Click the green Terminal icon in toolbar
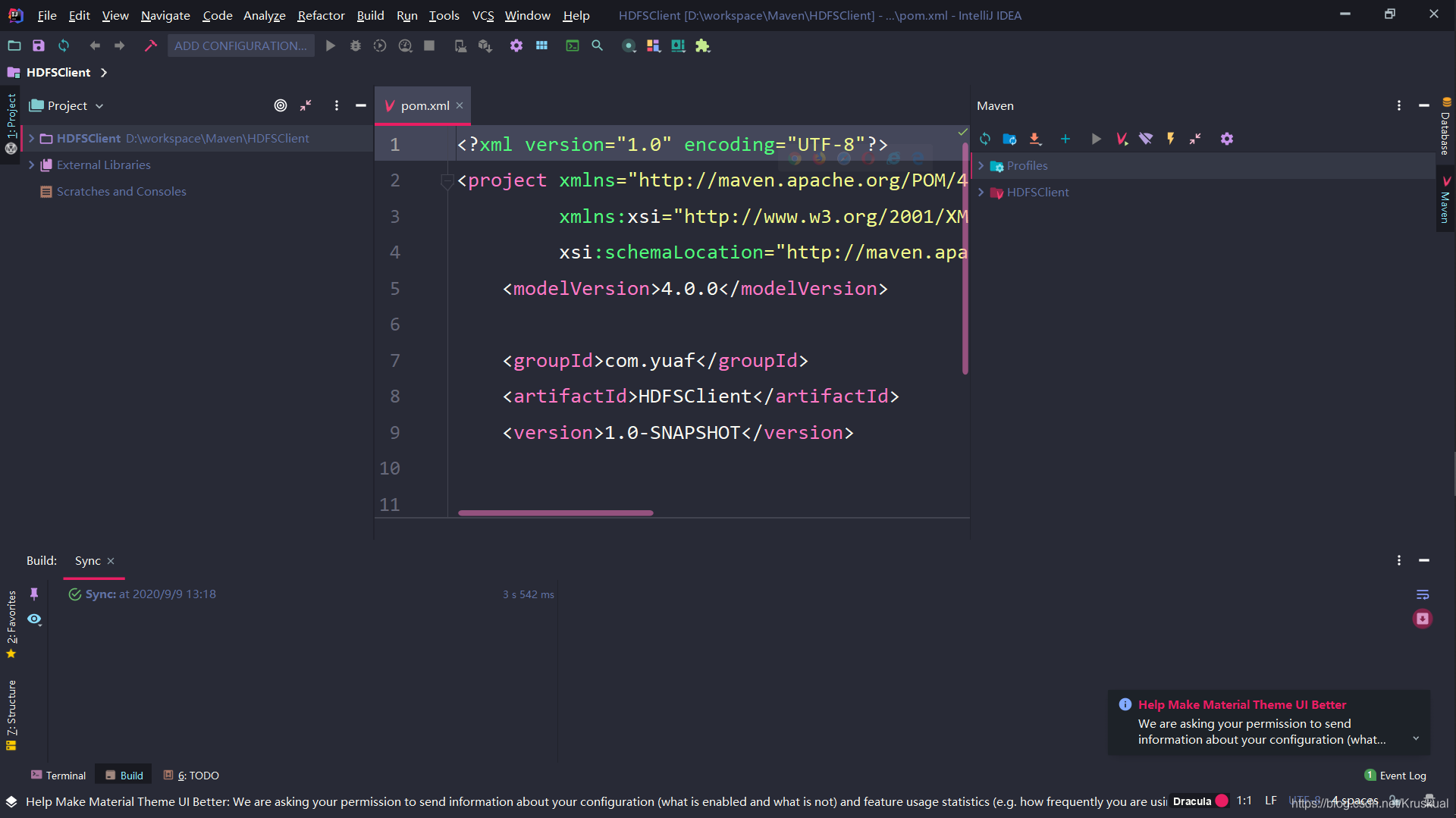 point(573,45)
